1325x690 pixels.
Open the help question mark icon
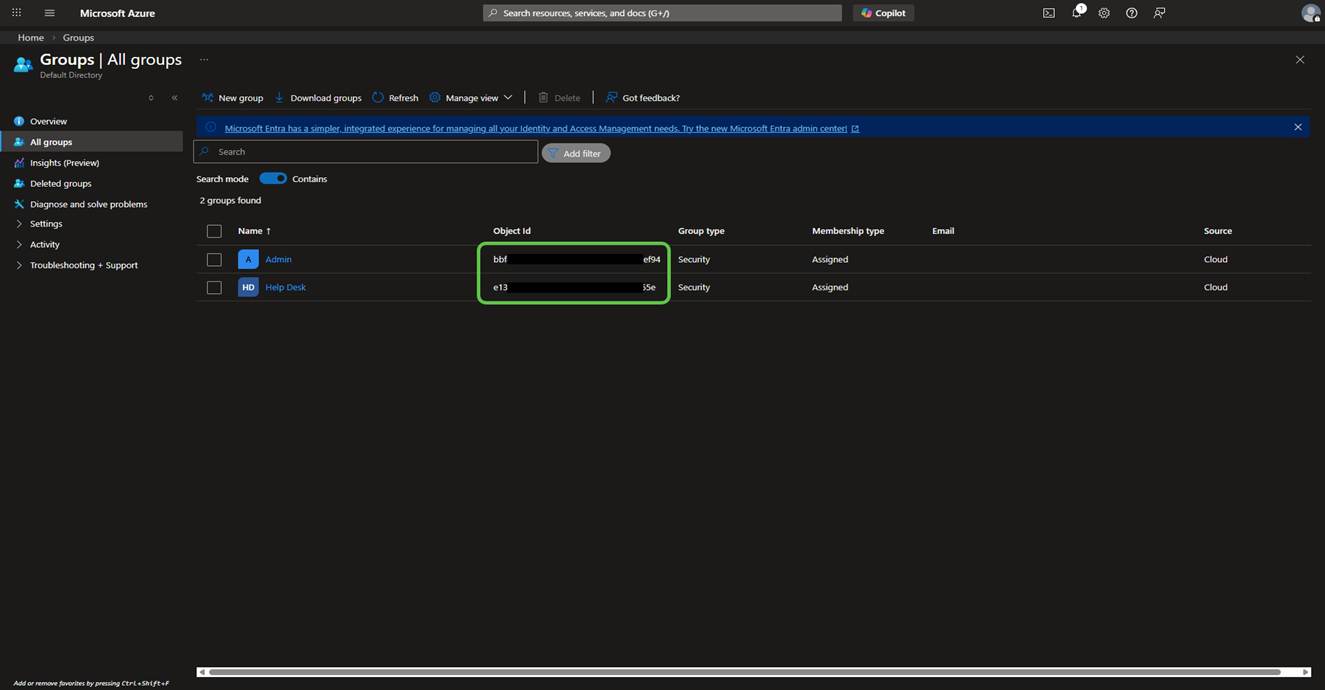[x=1131, y=13]
